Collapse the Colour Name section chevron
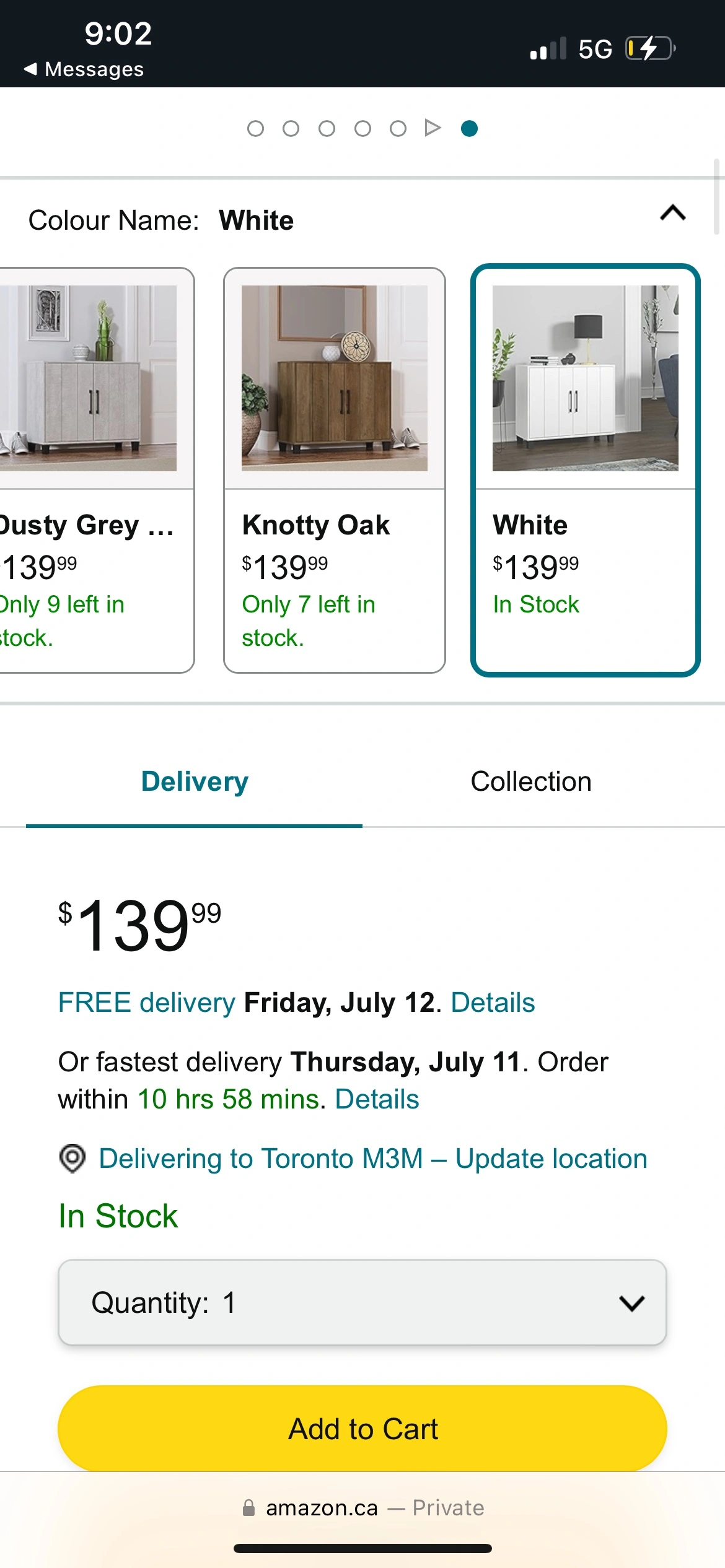725x1568 pixels. pyautogui.click(x=673, y=213)
